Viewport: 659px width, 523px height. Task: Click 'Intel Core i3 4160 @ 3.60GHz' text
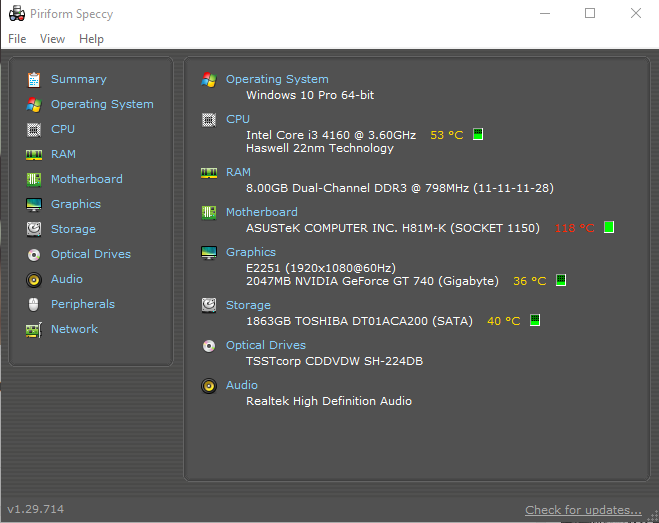click(331, 135)
